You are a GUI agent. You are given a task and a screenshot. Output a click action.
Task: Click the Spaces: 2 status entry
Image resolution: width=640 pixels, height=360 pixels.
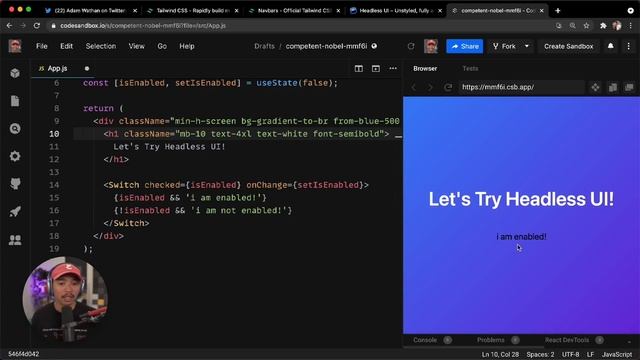[x=540, y=354]
